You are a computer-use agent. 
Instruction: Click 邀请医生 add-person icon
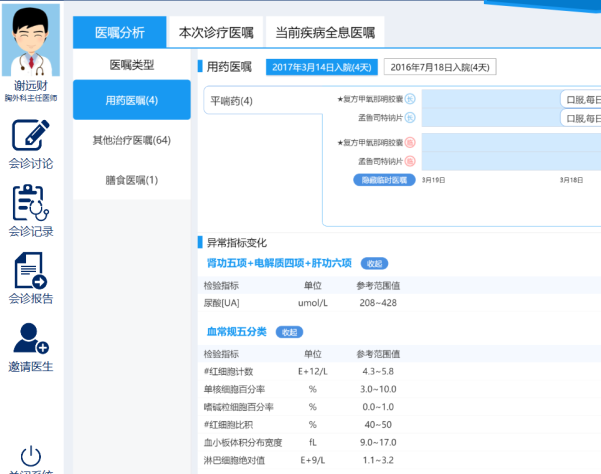[30, 338]
